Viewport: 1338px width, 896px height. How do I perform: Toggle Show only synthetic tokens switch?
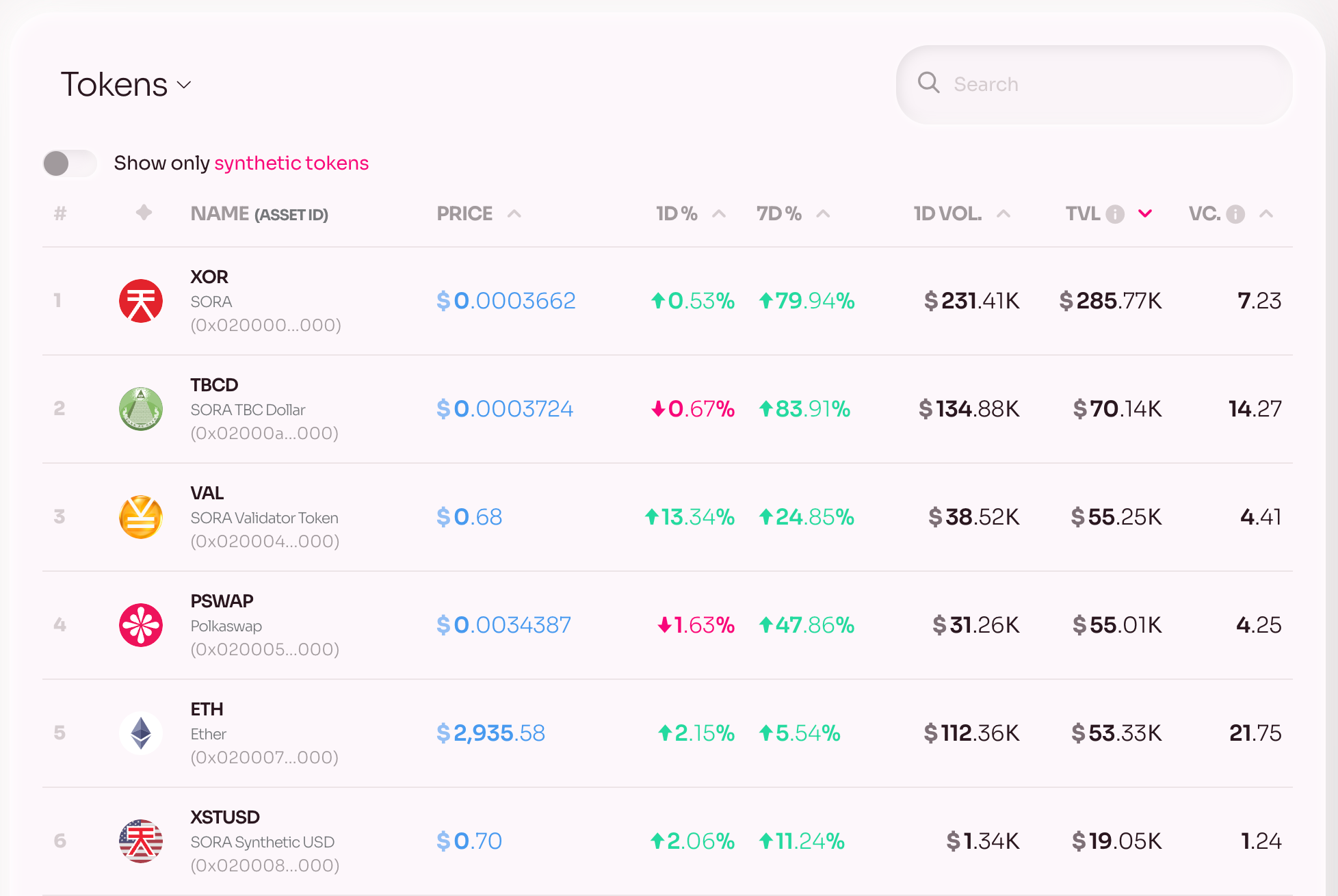(70, 163)
